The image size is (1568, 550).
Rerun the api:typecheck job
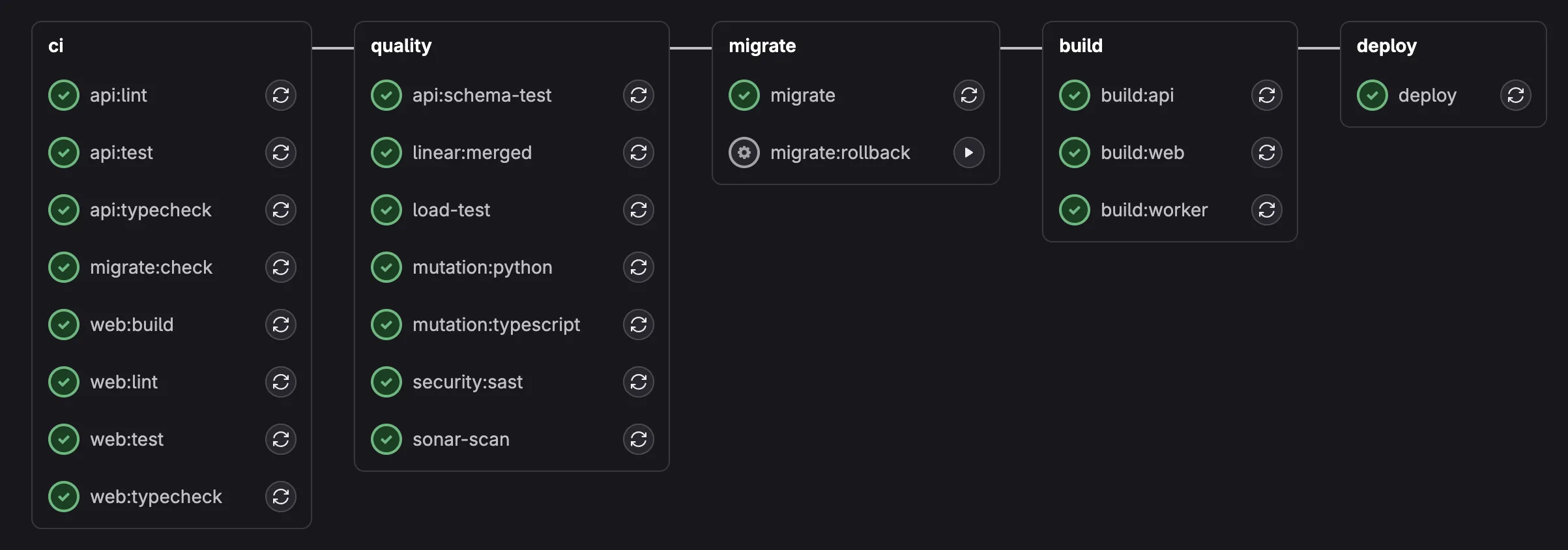pyautogui.click(x=280, y=210)
